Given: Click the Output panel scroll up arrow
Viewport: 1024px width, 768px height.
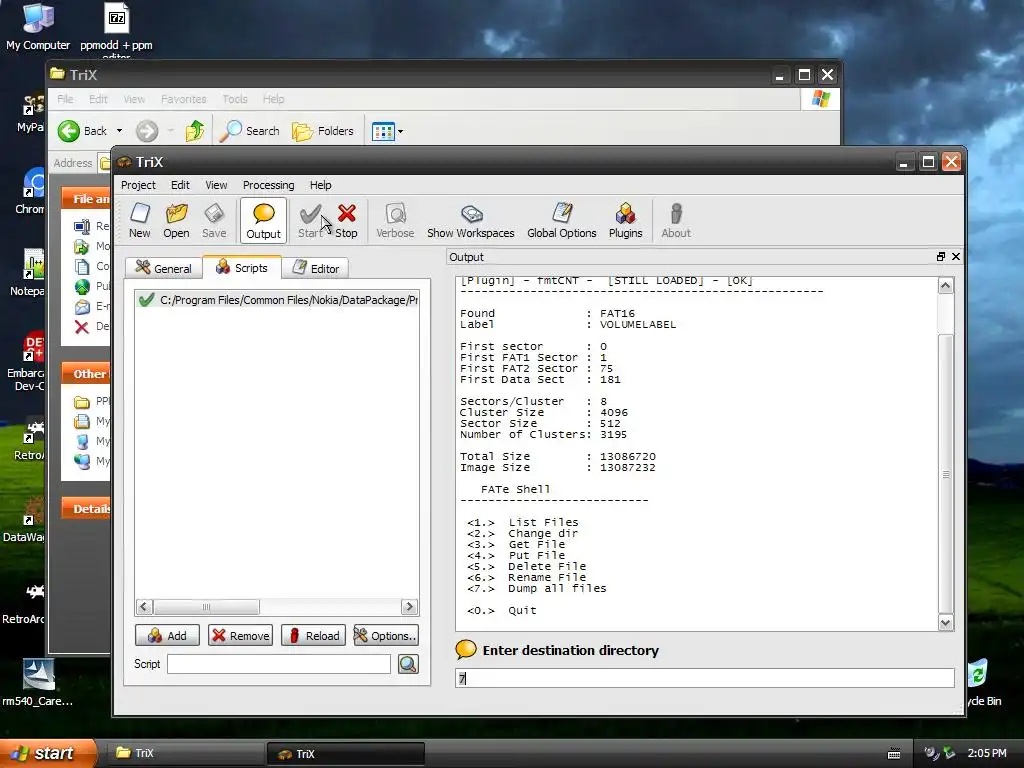Looking at the screenshot, I should pos(946,285).
